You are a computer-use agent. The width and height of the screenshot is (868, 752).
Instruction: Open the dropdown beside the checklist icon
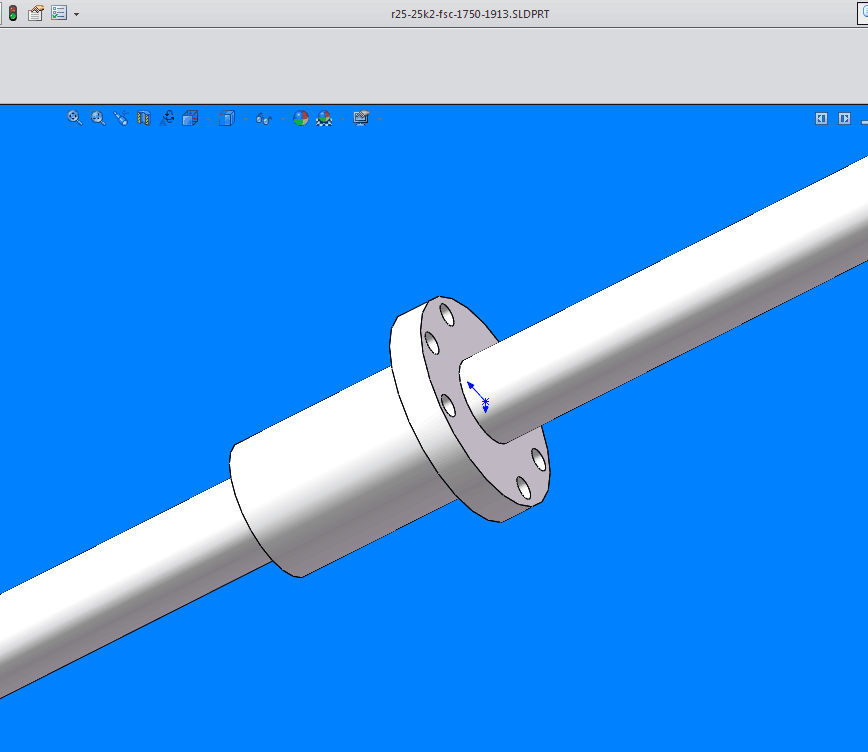pos(76,13)
